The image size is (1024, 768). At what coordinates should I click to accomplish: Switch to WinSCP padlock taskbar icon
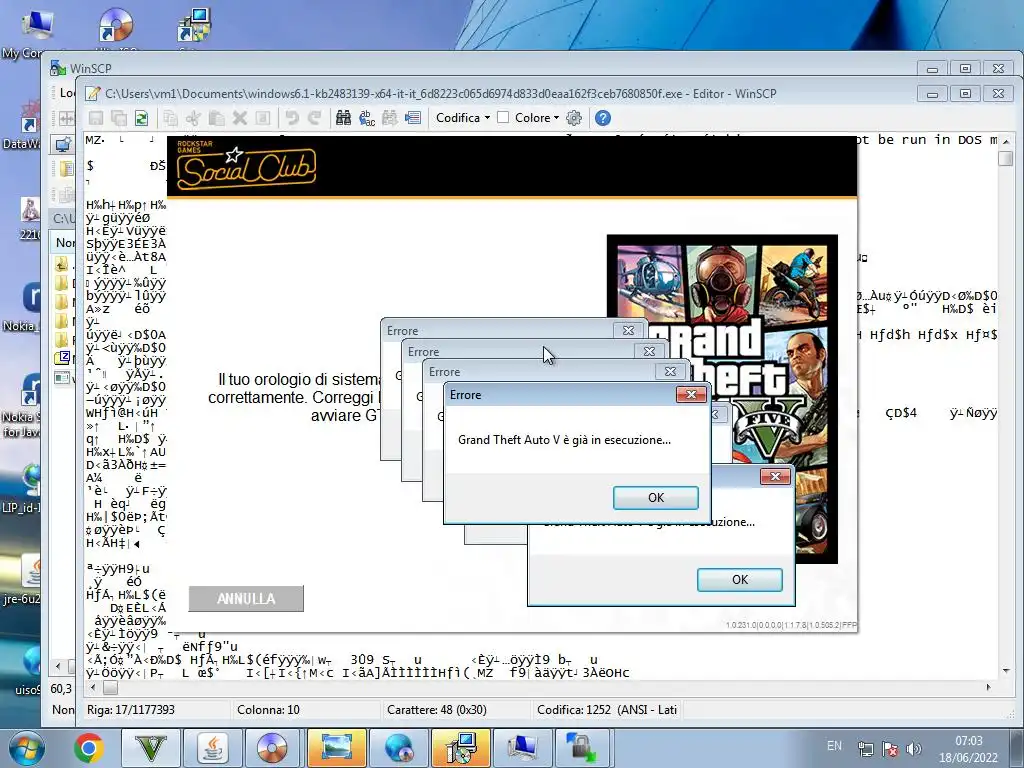(584, 748)
